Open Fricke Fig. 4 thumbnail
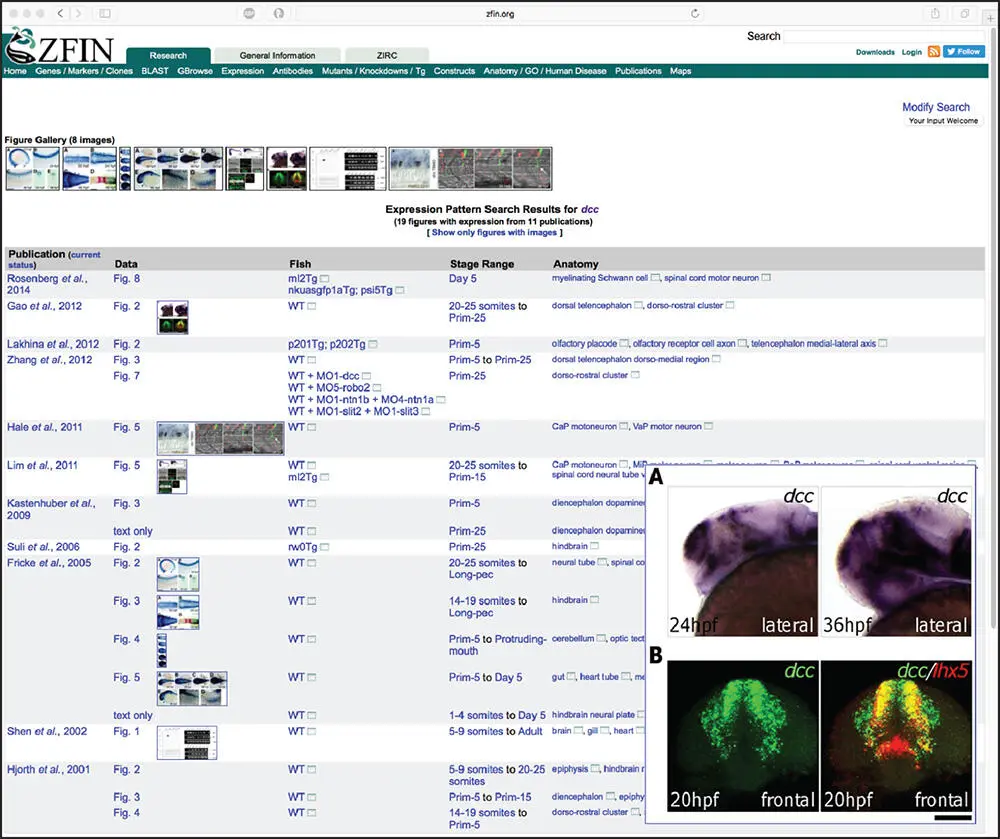The width and height of the screenshot is (1000, 839). pos(162,650)
